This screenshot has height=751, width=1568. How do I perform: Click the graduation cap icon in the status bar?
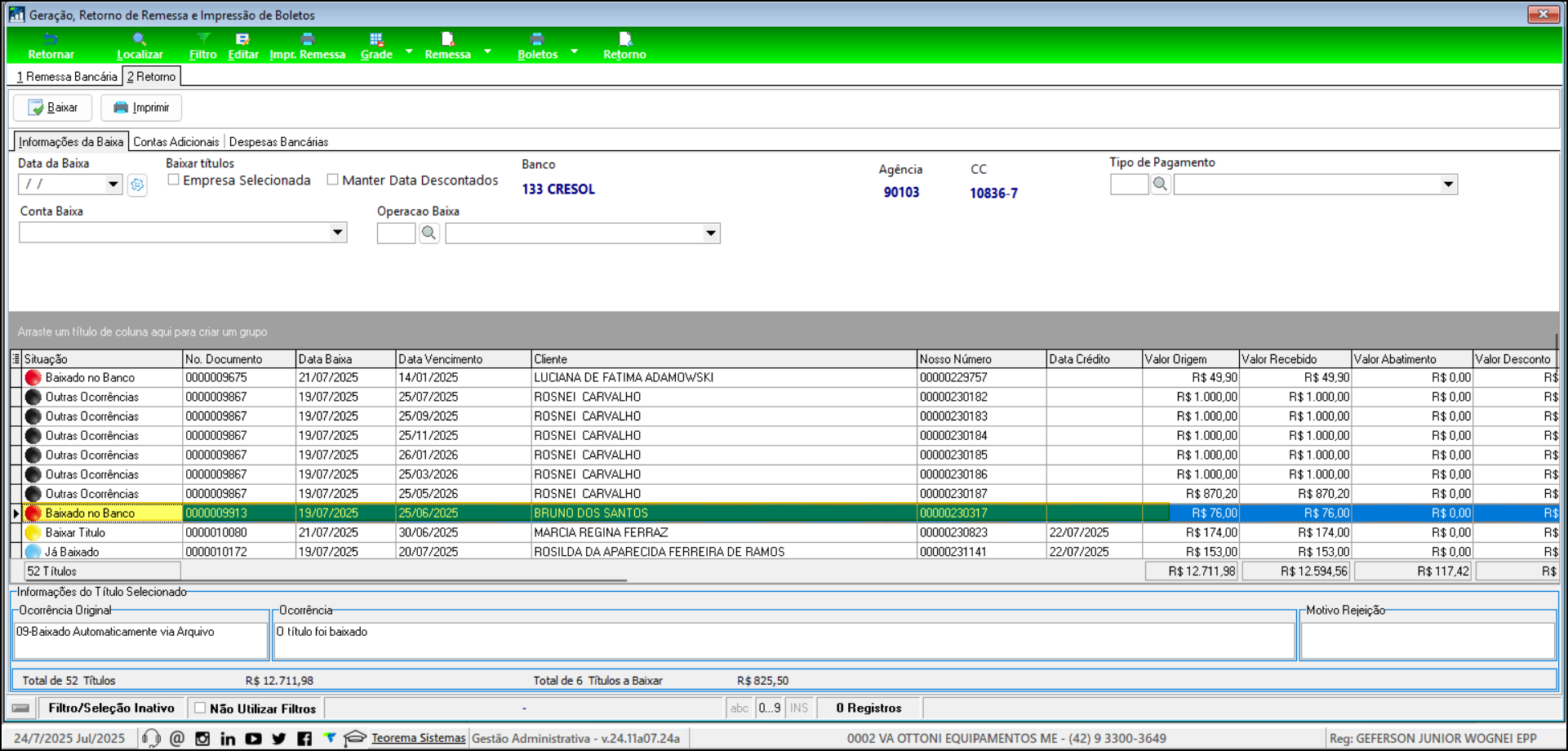[354, 738]
